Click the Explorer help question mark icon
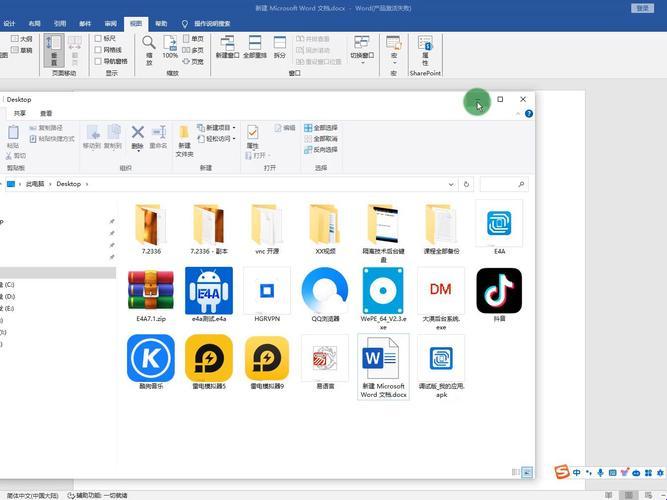 tap(529, 114)
